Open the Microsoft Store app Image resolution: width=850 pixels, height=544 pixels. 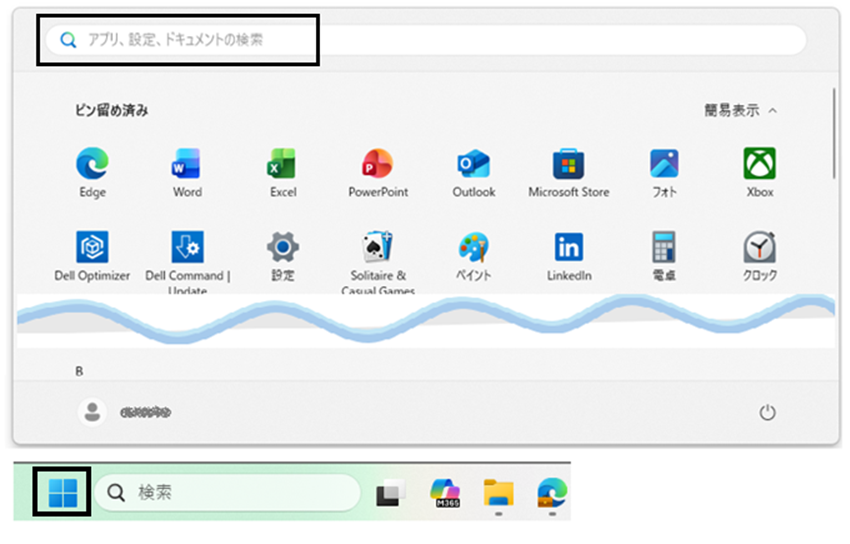[569, 173]
